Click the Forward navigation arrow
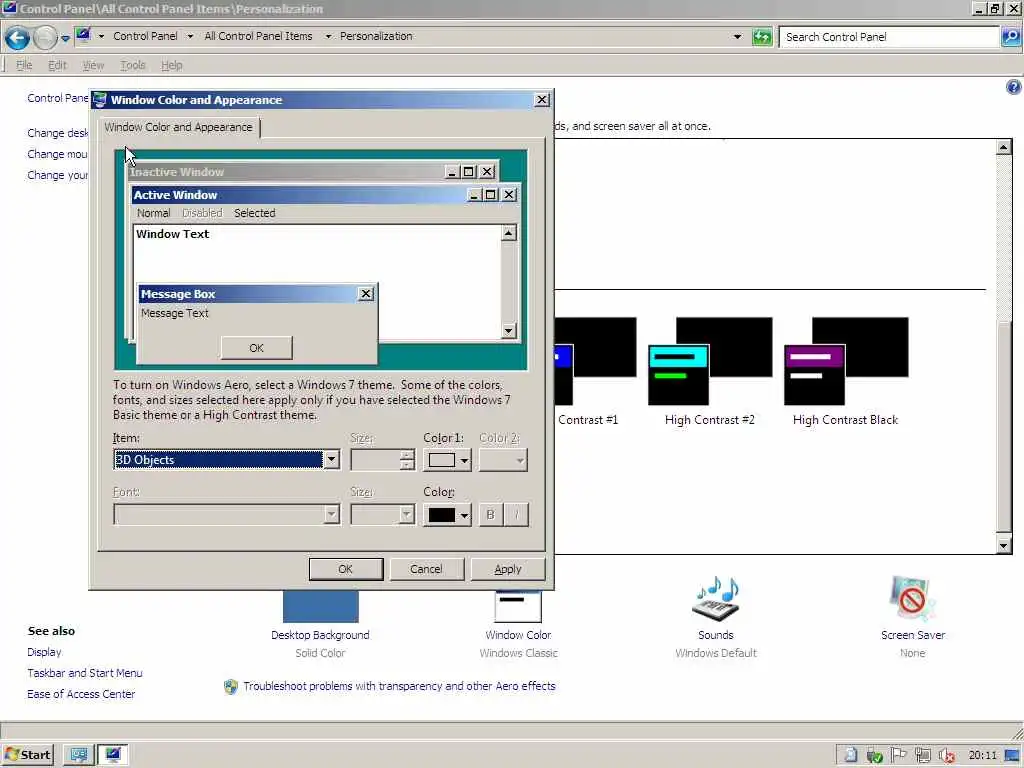 pyautogui.click(x=45, y=38)
